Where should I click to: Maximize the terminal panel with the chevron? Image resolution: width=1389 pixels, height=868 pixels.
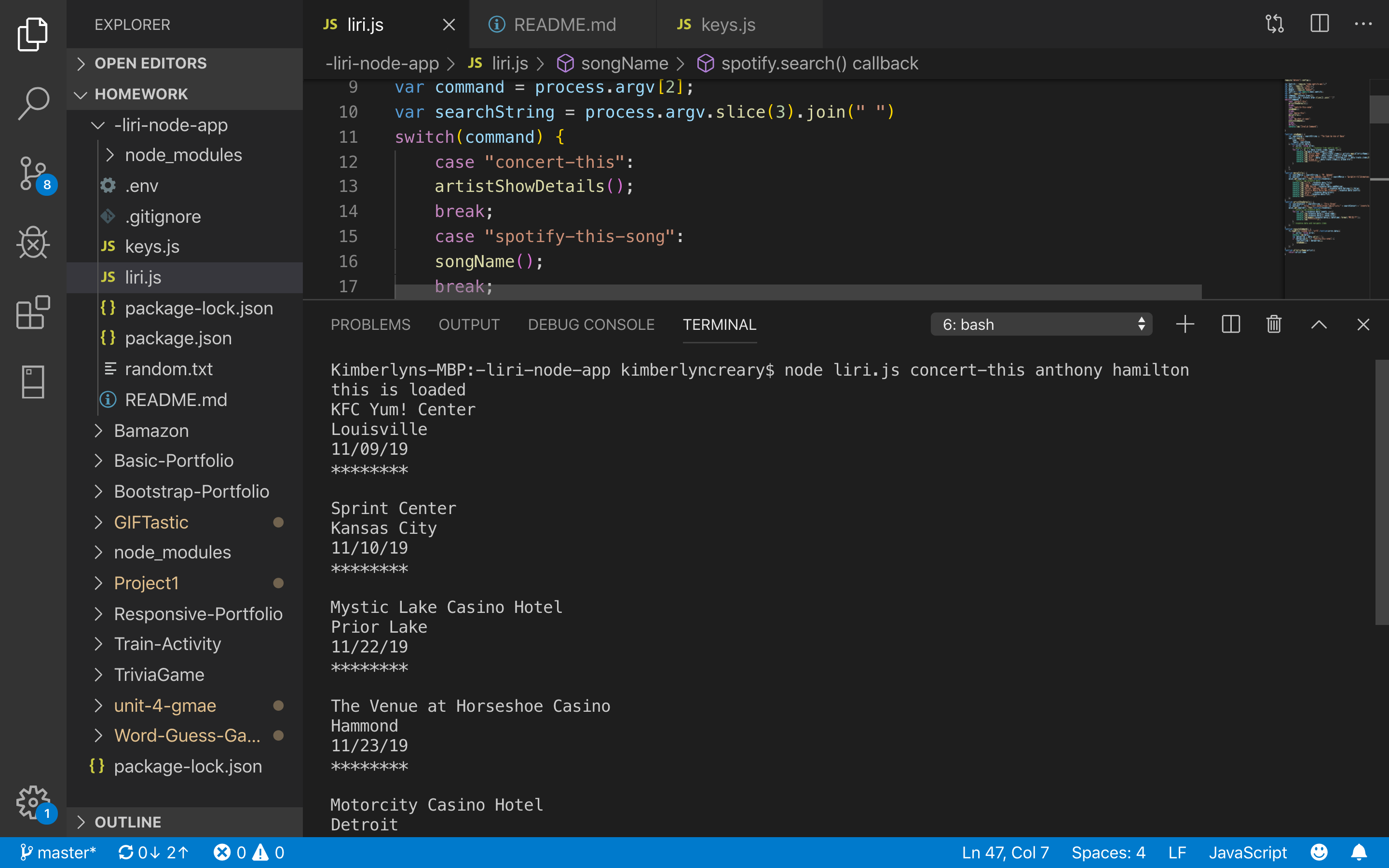[x=1319, y=325]
